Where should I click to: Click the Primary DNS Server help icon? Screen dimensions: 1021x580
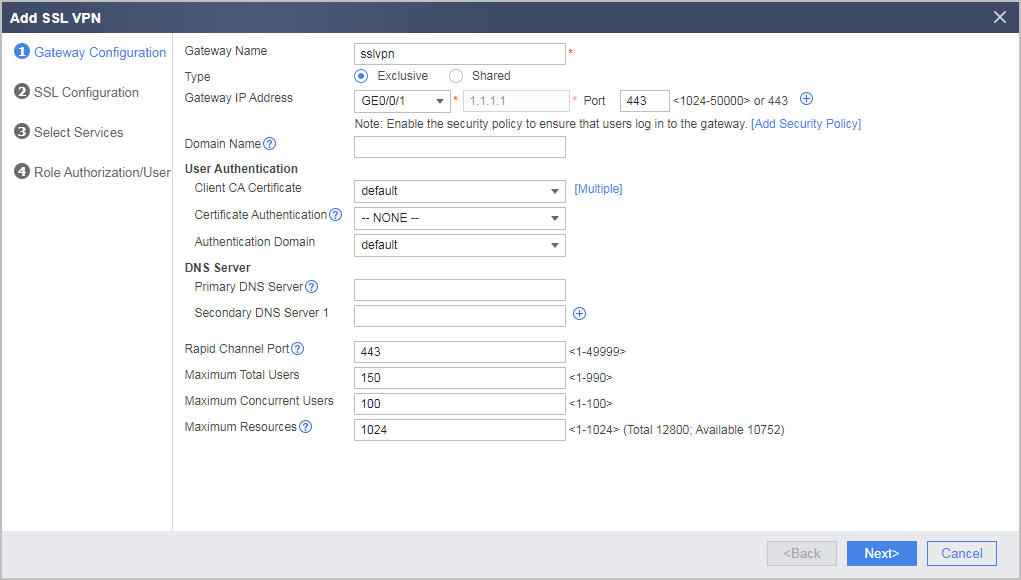312,287
